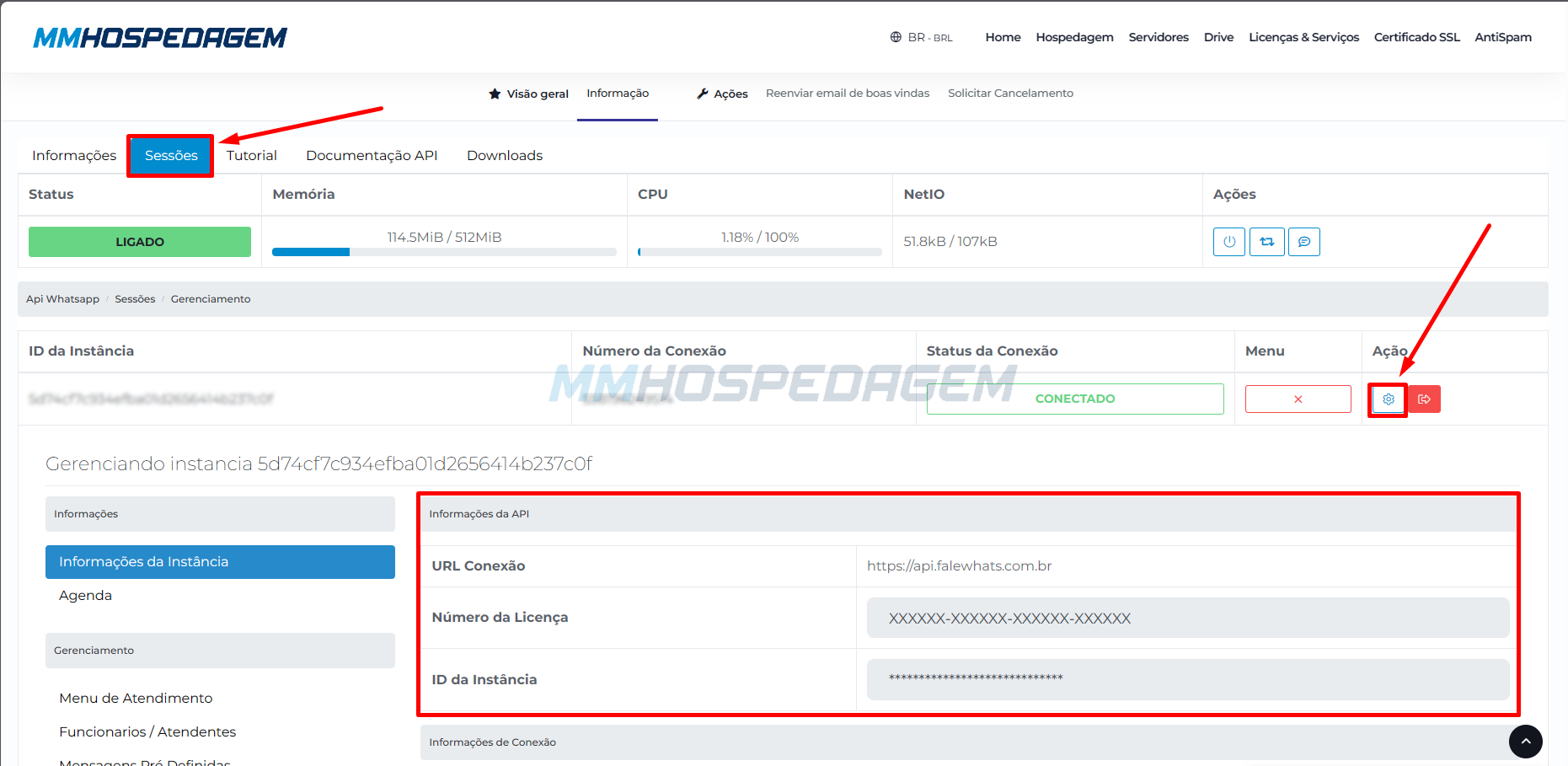Screen dimensions: 1568x766
Task: Click the chat bubble icon in Ações
Action: tap(1304, 242)
